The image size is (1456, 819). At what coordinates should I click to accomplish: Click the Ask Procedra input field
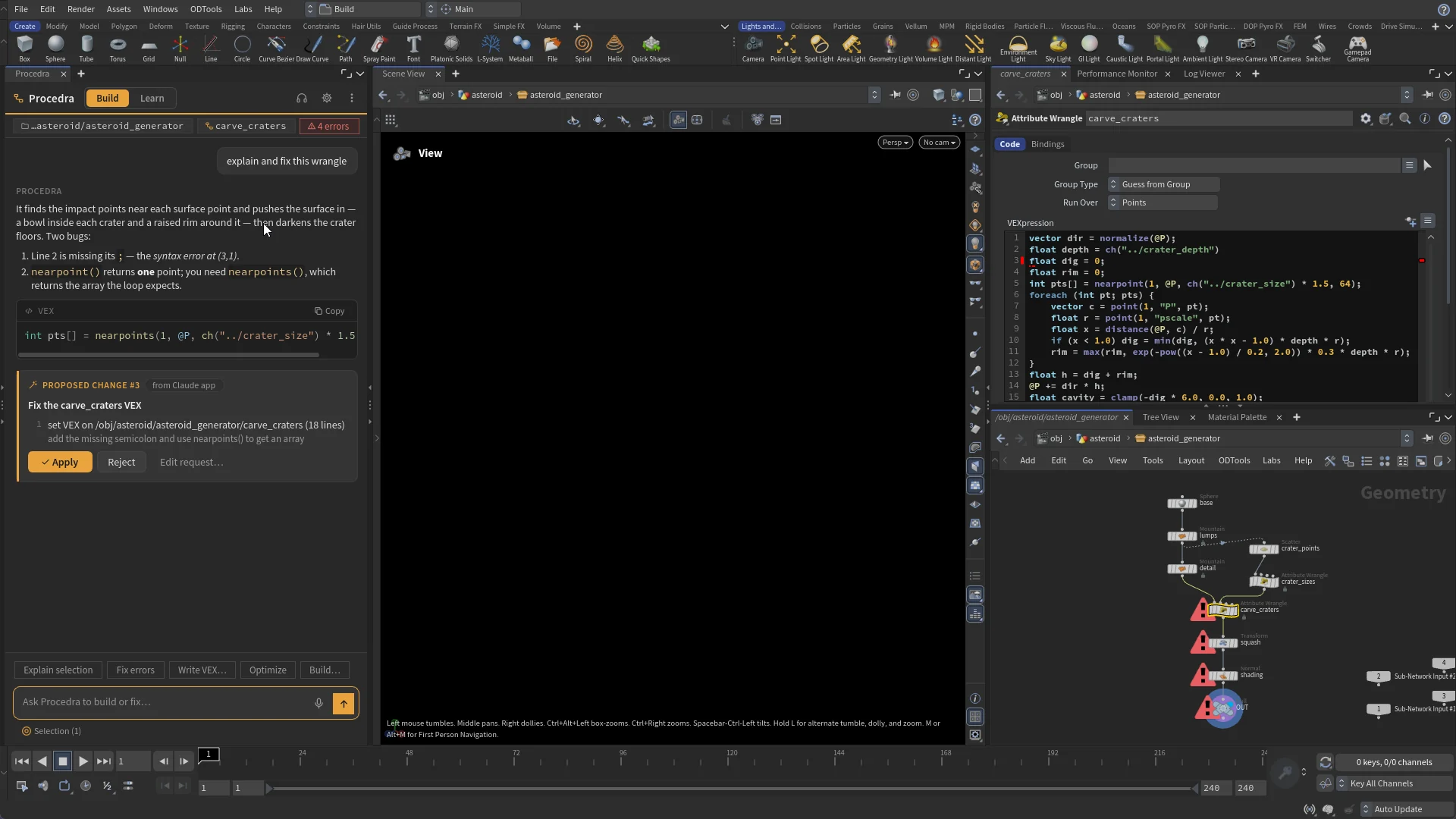click(163, 702)
